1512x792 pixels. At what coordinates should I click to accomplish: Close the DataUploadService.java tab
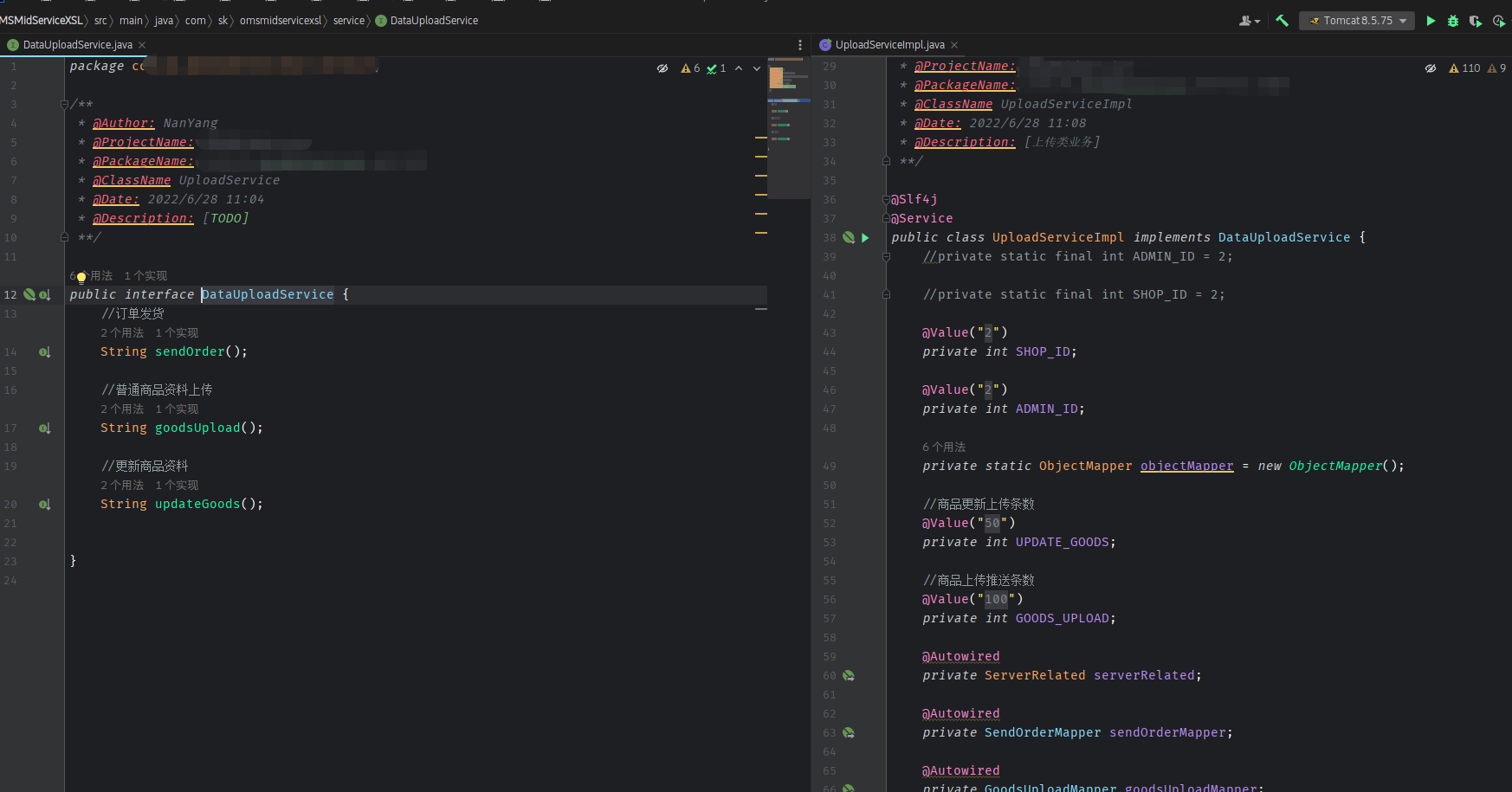[x=142, y=45]
